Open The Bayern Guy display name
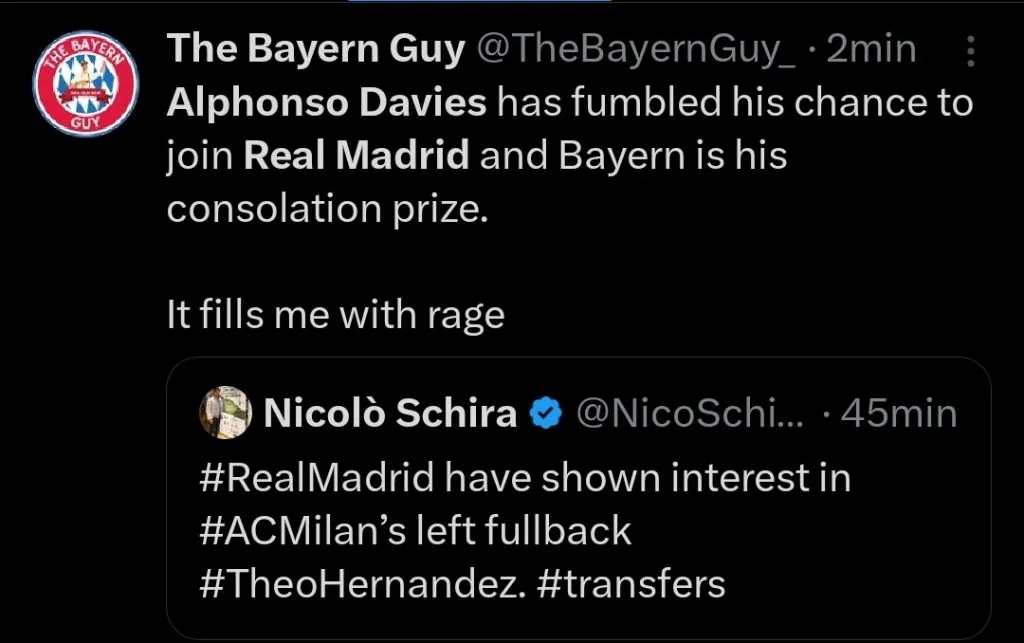This screenshot has height=643, width=1024. (x=315, y=50)
